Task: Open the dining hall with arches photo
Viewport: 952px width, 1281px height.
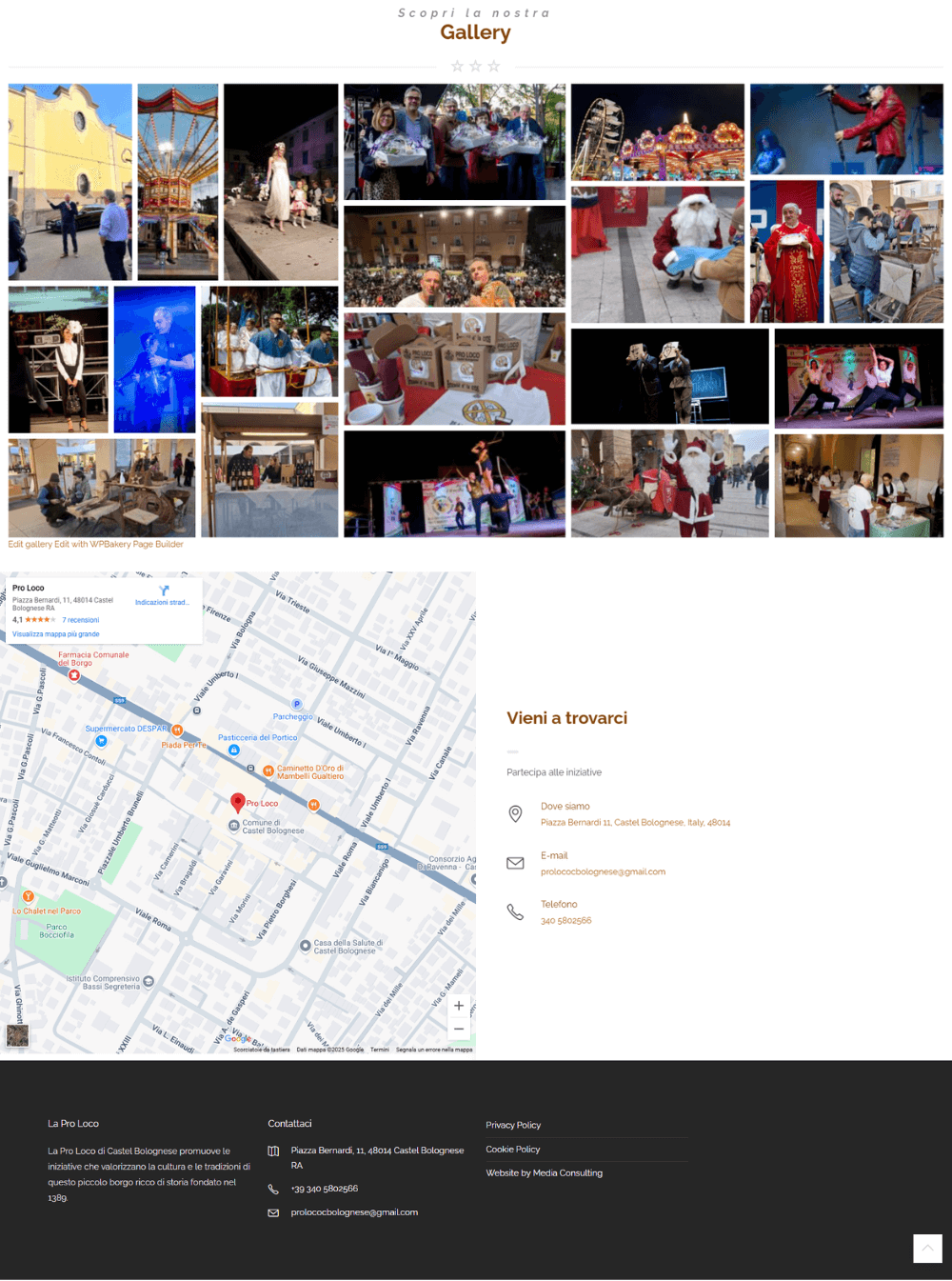Action: pyautogui.click(x=859, y=486)
